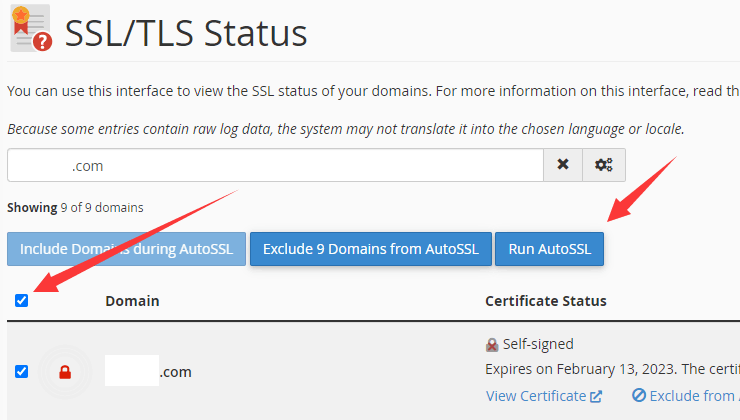Sort table by Domain column header
Viewport: 740px width, 420px height.
132,301
